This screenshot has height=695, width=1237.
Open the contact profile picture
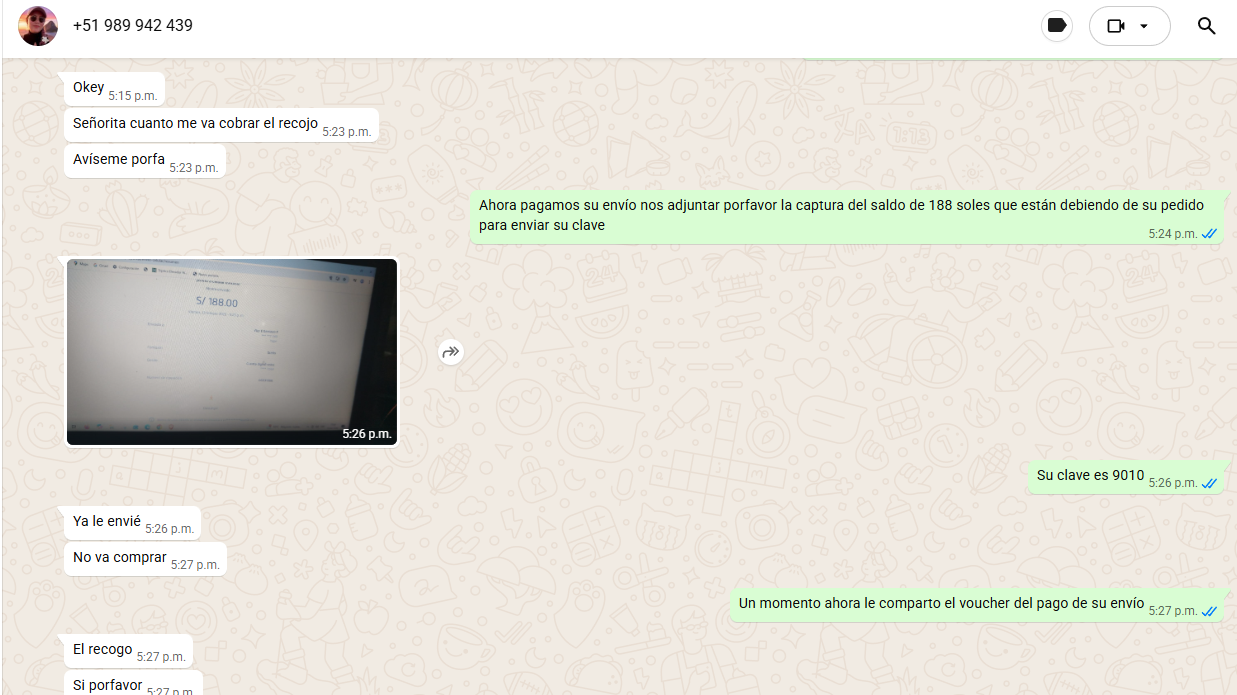[38, 26]
